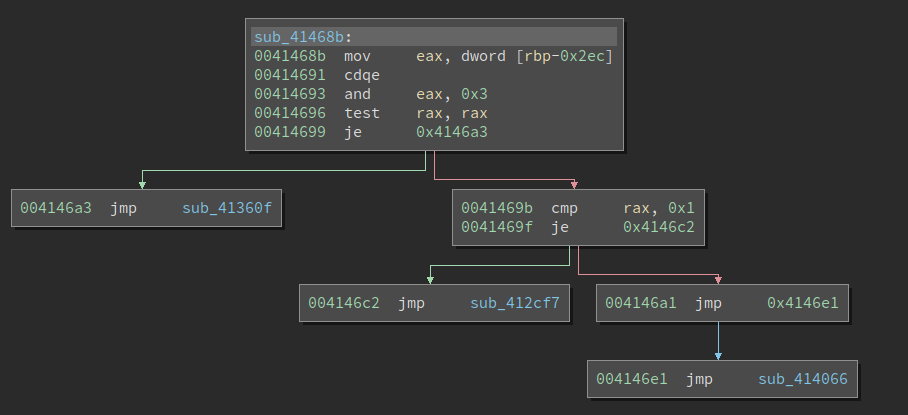This screenshot has width=908, height=415.
Task: Select address 0041468b on the mov line
Action: pos(289,56)
